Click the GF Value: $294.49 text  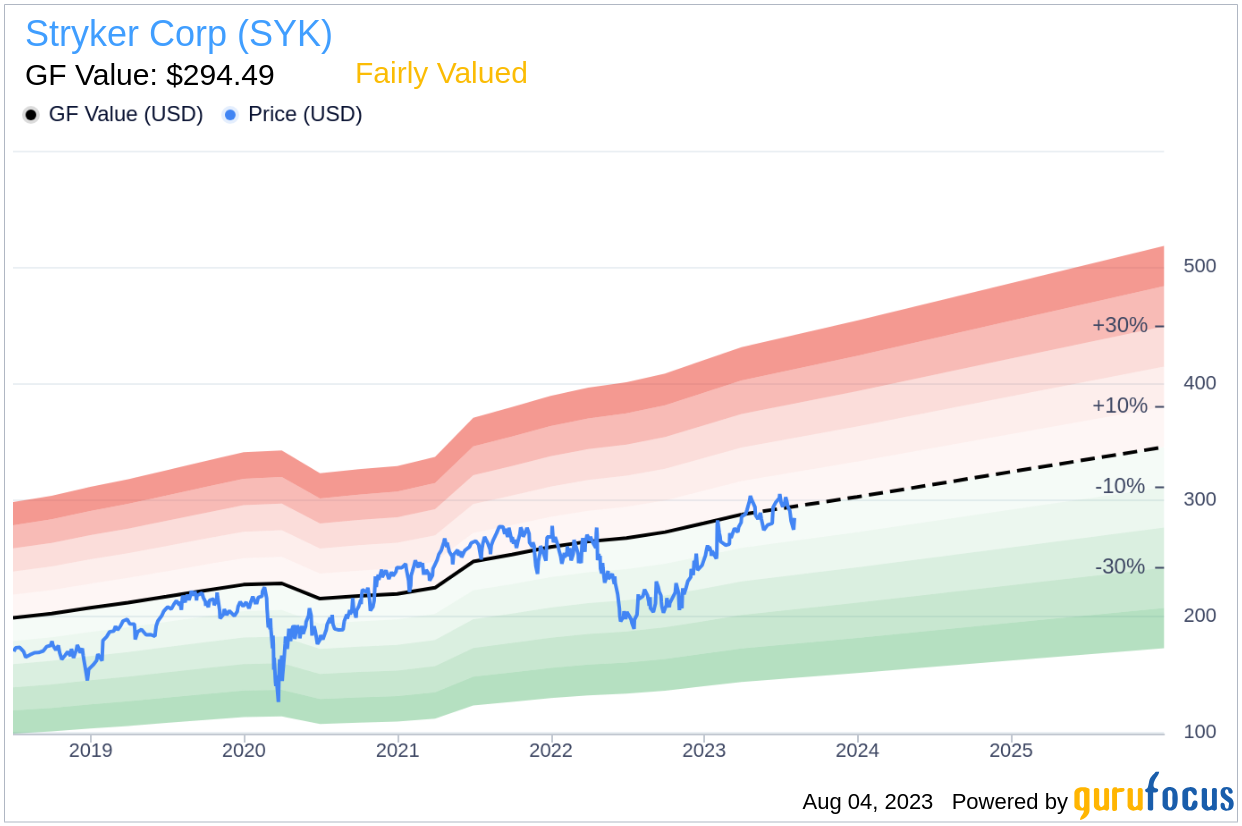click(x=150, y=75)
